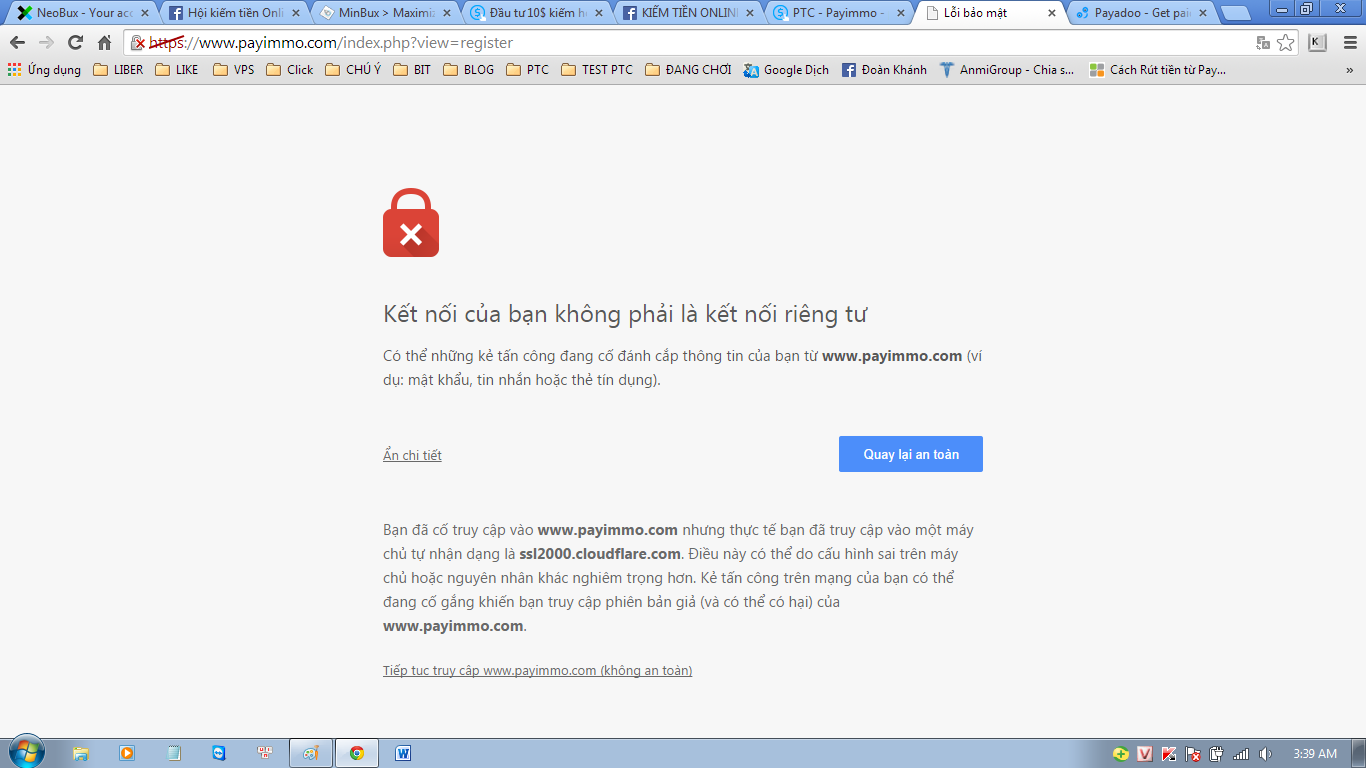Image resolution: width=1366 pixels, height=768 pixels.
Task: Open the AnmiGroup bookmark
Action: [1007, 70]
